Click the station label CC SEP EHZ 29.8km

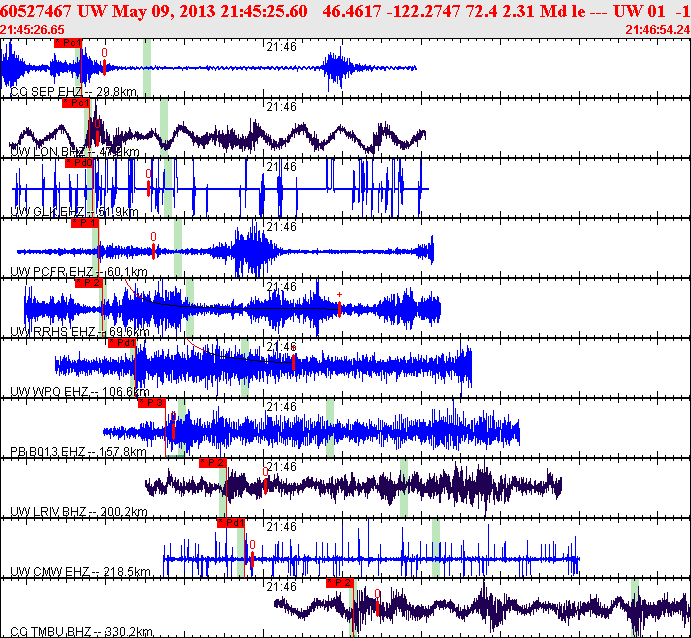74,92
